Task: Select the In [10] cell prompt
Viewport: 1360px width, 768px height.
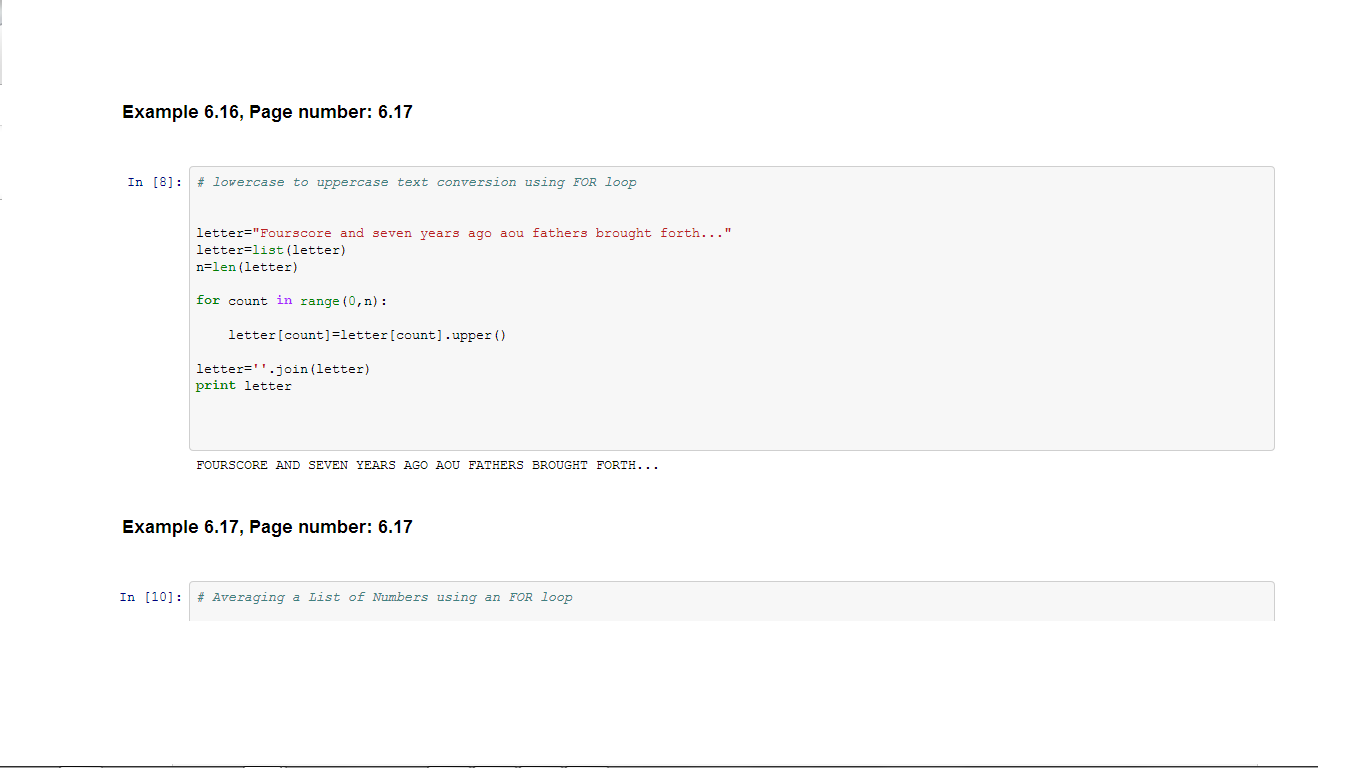Action: (x=150, y=597)
